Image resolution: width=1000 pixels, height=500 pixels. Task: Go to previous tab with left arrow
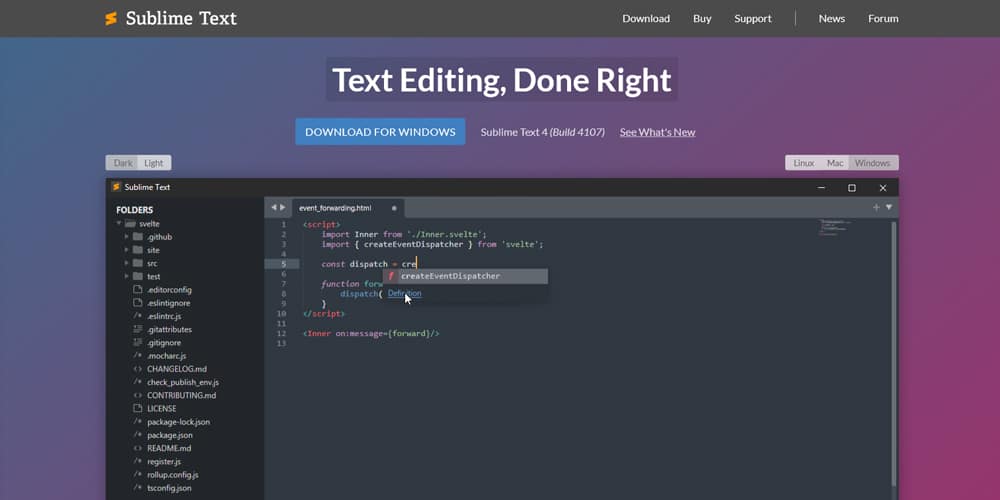[x=274, y=207]
